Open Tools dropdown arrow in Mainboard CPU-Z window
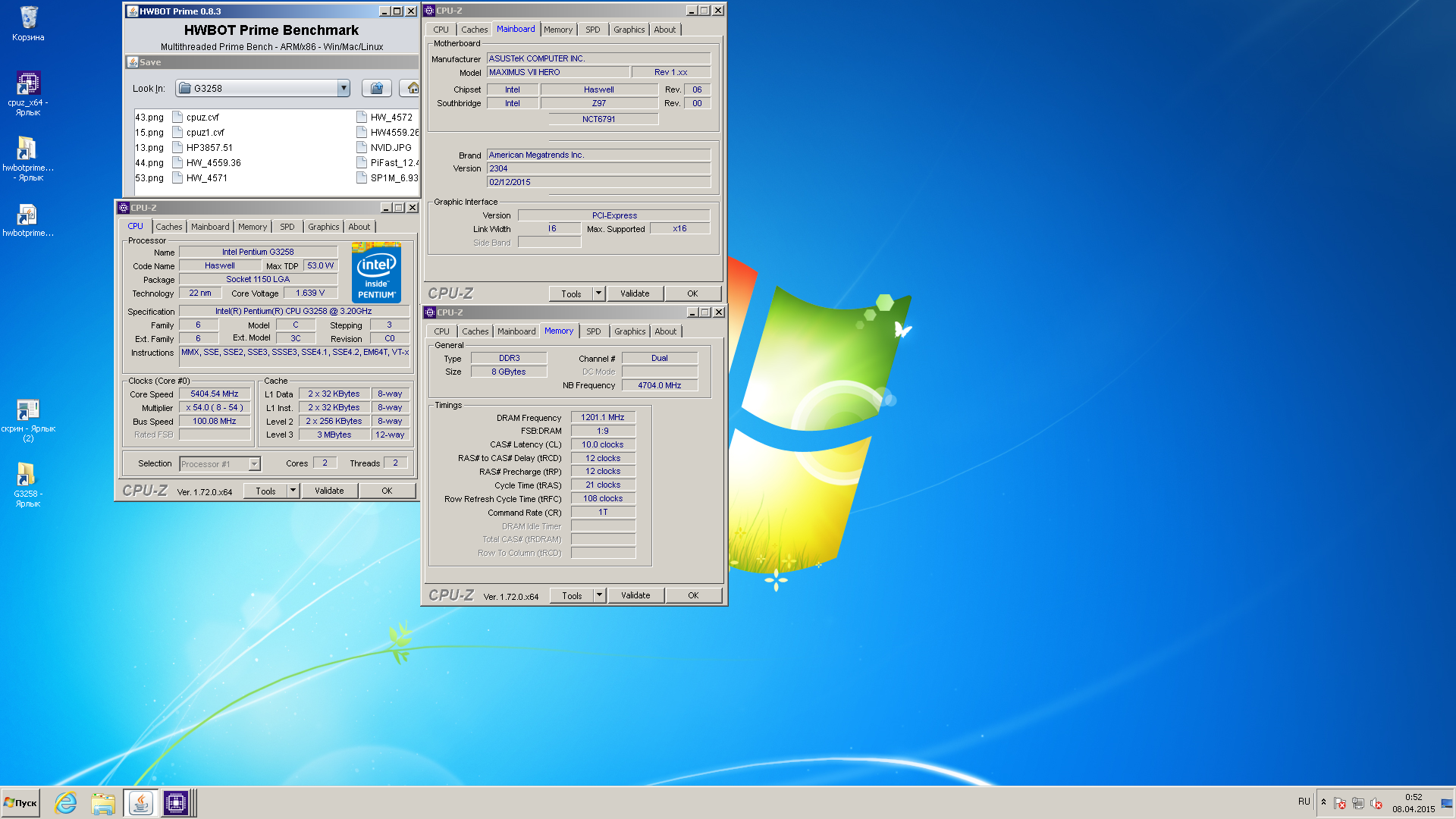1456x819 pixels. [x=598, y=293]
